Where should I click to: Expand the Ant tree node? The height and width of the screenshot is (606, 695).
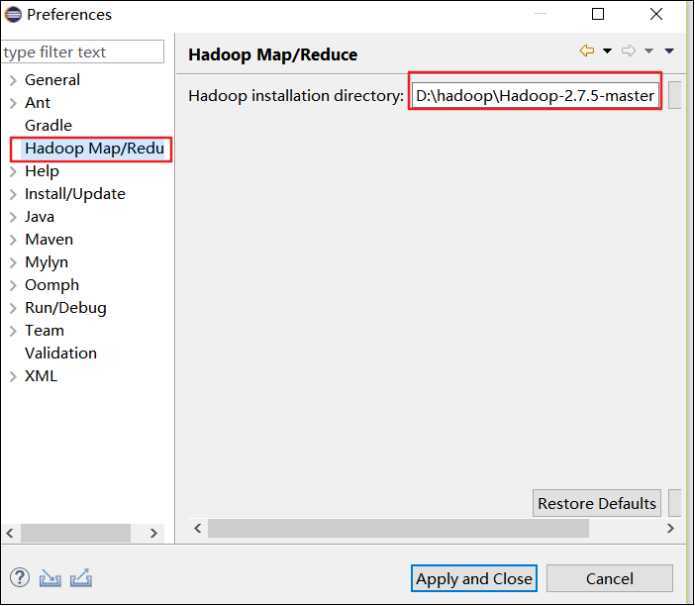click(x=13, y=103)
